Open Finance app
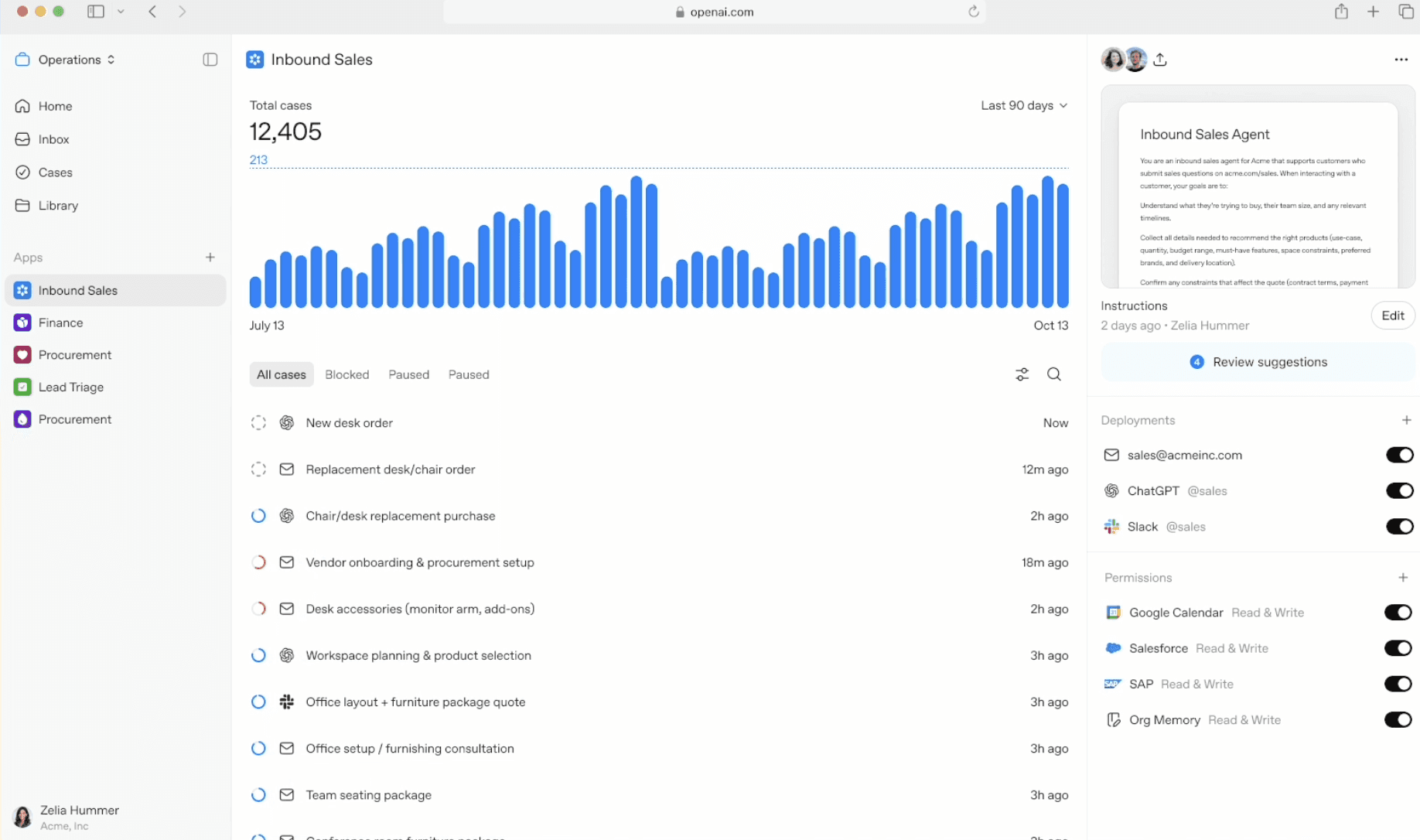Screen dimensions: 1420x840 coord(115,323)
